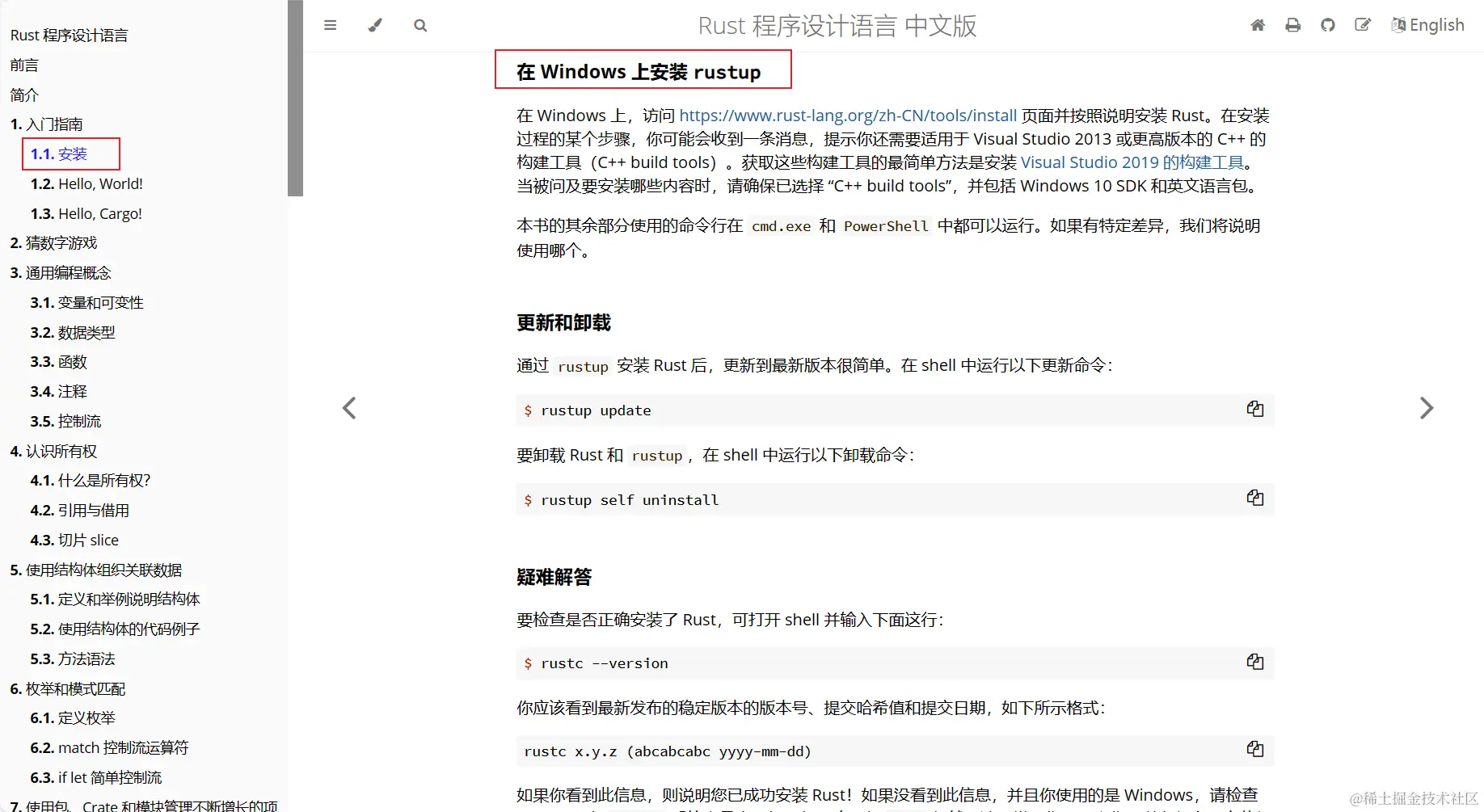The width and height of the screenshot is (1484, 812).
Task: Open chapter '3. 通用编程概念'
Action: point(61,273)
